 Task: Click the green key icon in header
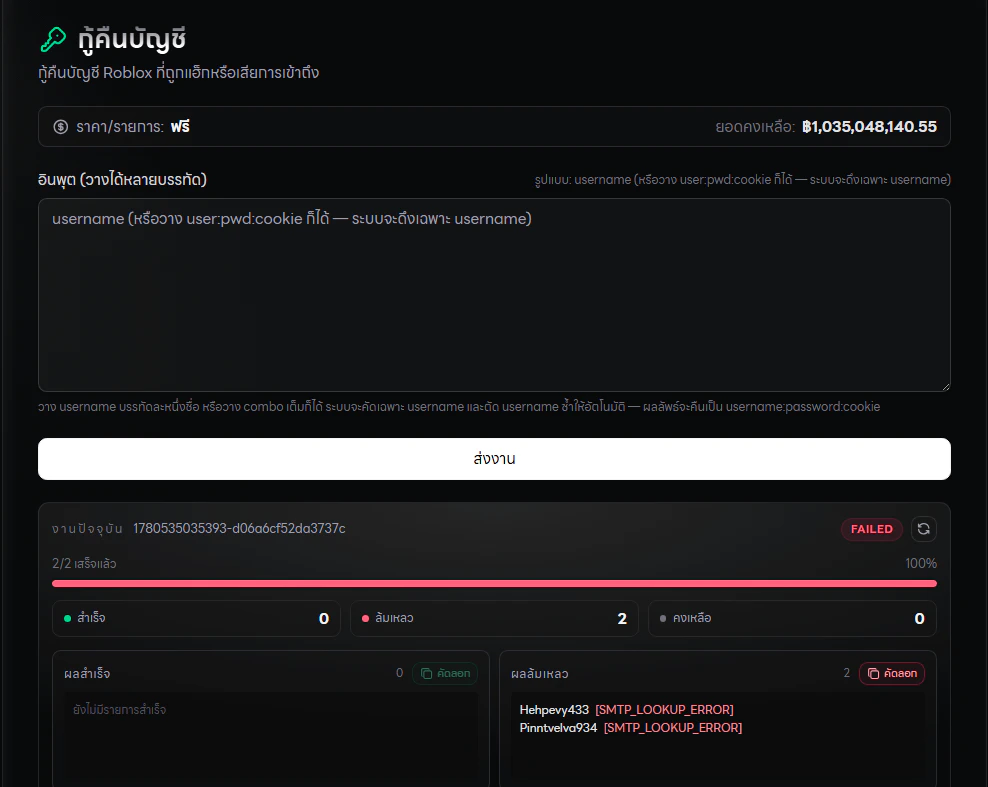(x=53, y=39)
